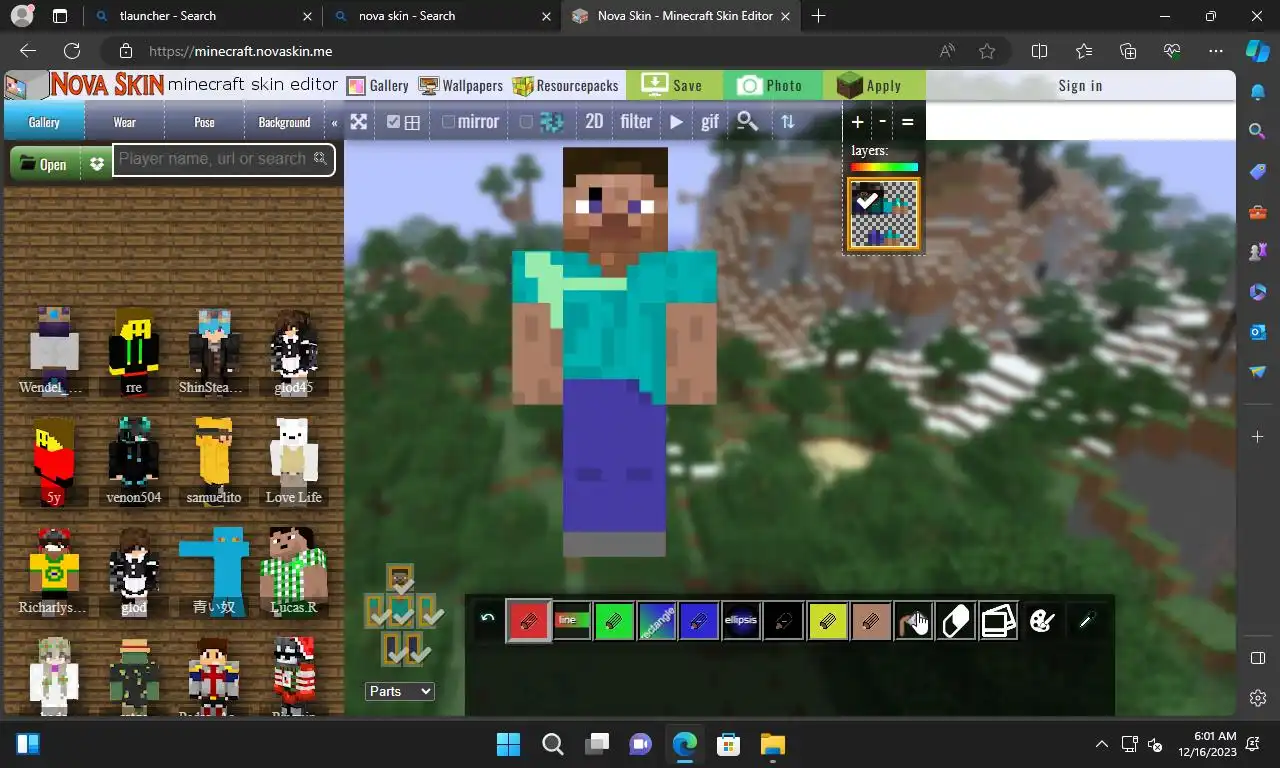Viewport: 1280px width, 768px height.
Task: Remove layer with minus button
Action: (x=882, y=122)
